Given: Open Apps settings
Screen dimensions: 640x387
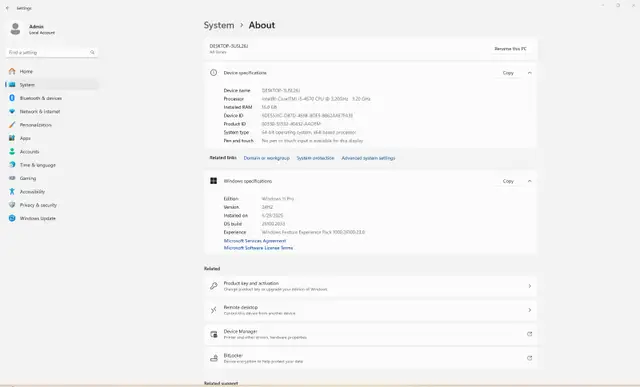Looking at the screenshot, I should click(x=52, y=138).
